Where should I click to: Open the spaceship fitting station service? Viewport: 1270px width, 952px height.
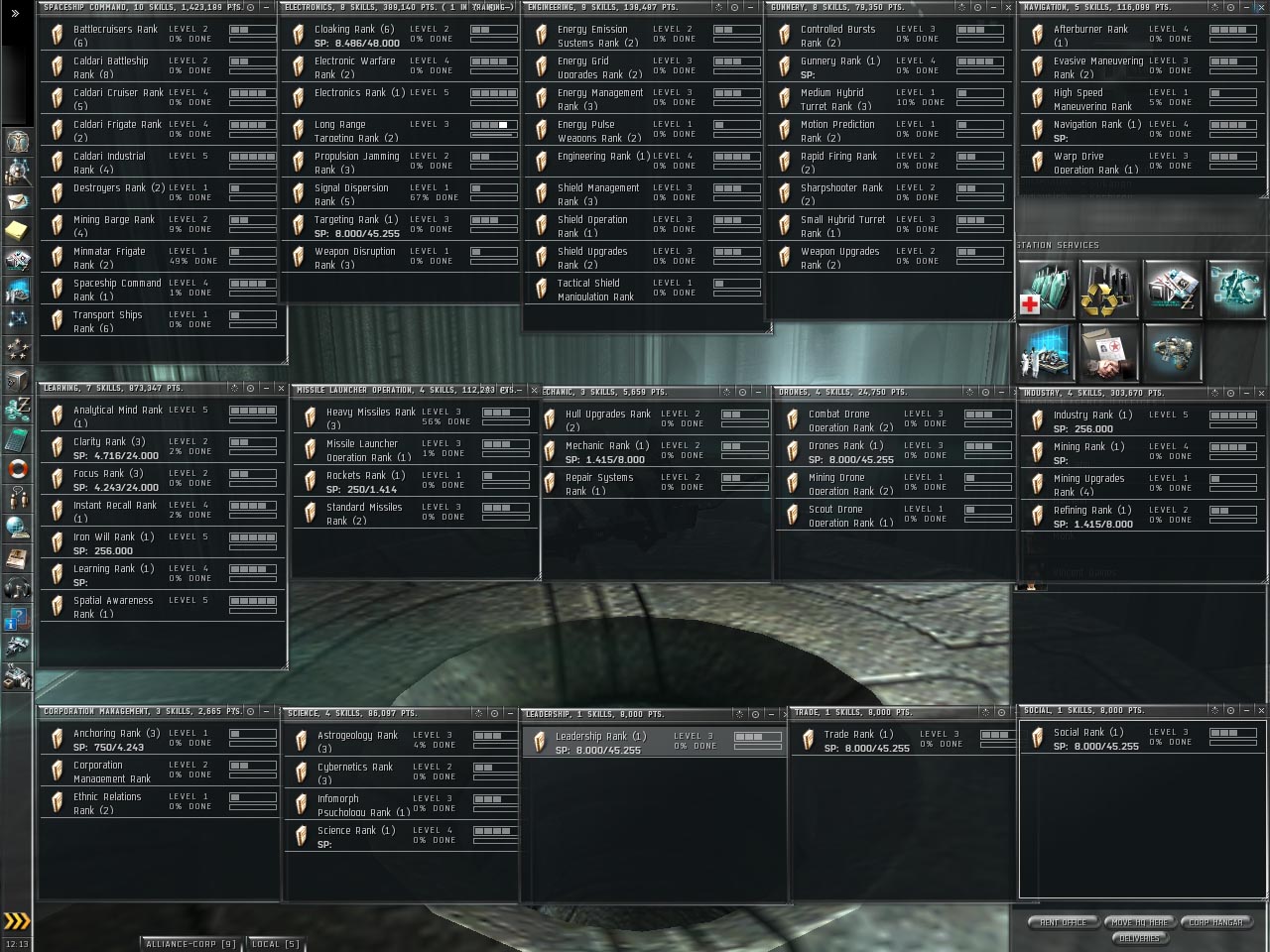(1173, 353)
